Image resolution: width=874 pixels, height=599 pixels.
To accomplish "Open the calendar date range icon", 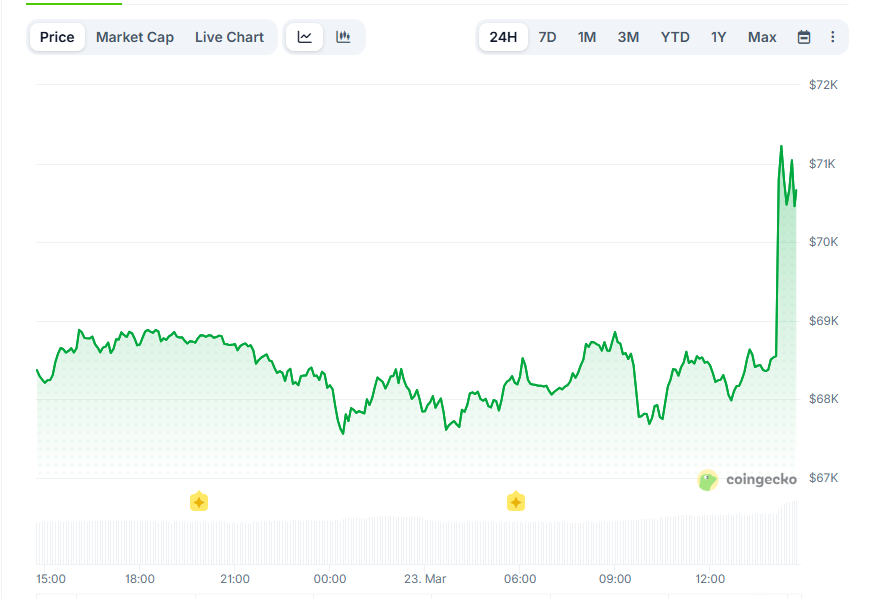I will pos(804,36).
